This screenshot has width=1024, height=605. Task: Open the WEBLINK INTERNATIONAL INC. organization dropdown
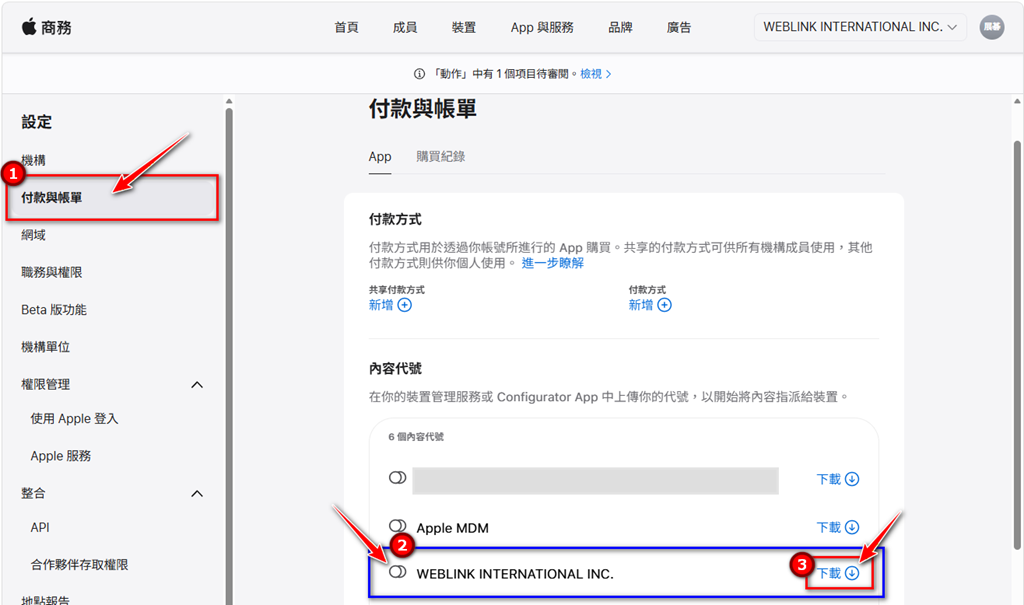(x=860, y=27)
